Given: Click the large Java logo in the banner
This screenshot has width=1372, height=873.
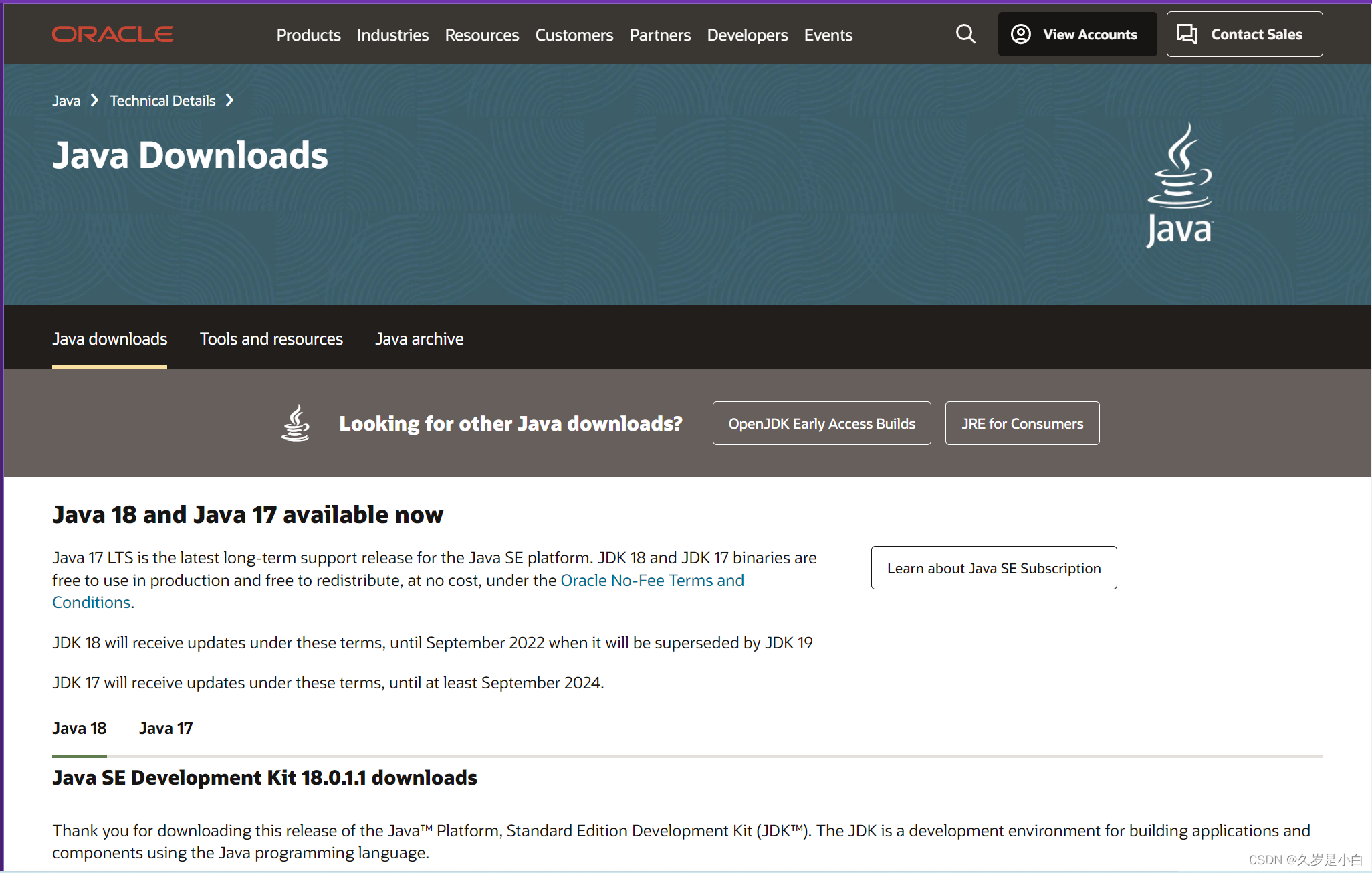Looking at the screenshot, I should (x=1180, y=185).
